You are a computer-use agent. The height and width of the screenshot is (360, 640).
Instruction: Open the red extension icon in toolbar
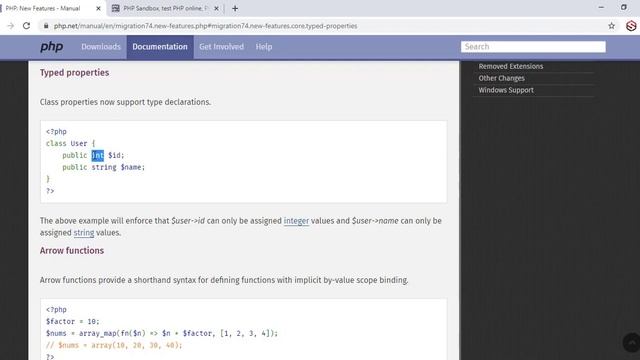(x=631, y=26)
